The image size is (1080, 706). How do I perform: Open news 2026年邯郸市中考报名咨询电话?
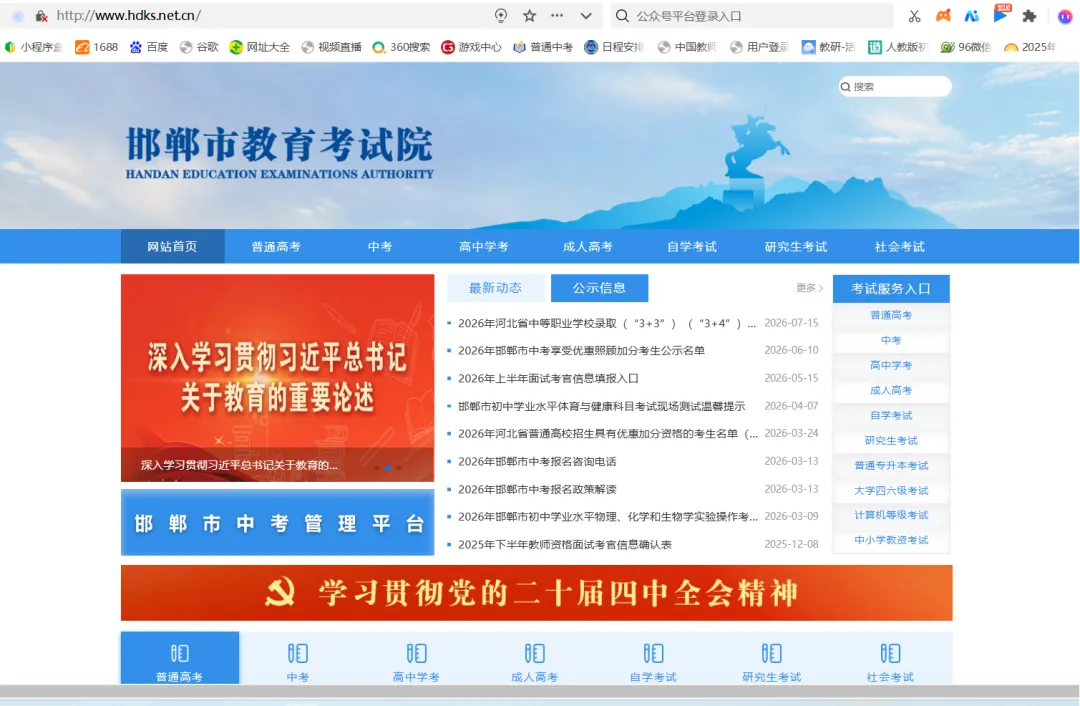point(537,461)
